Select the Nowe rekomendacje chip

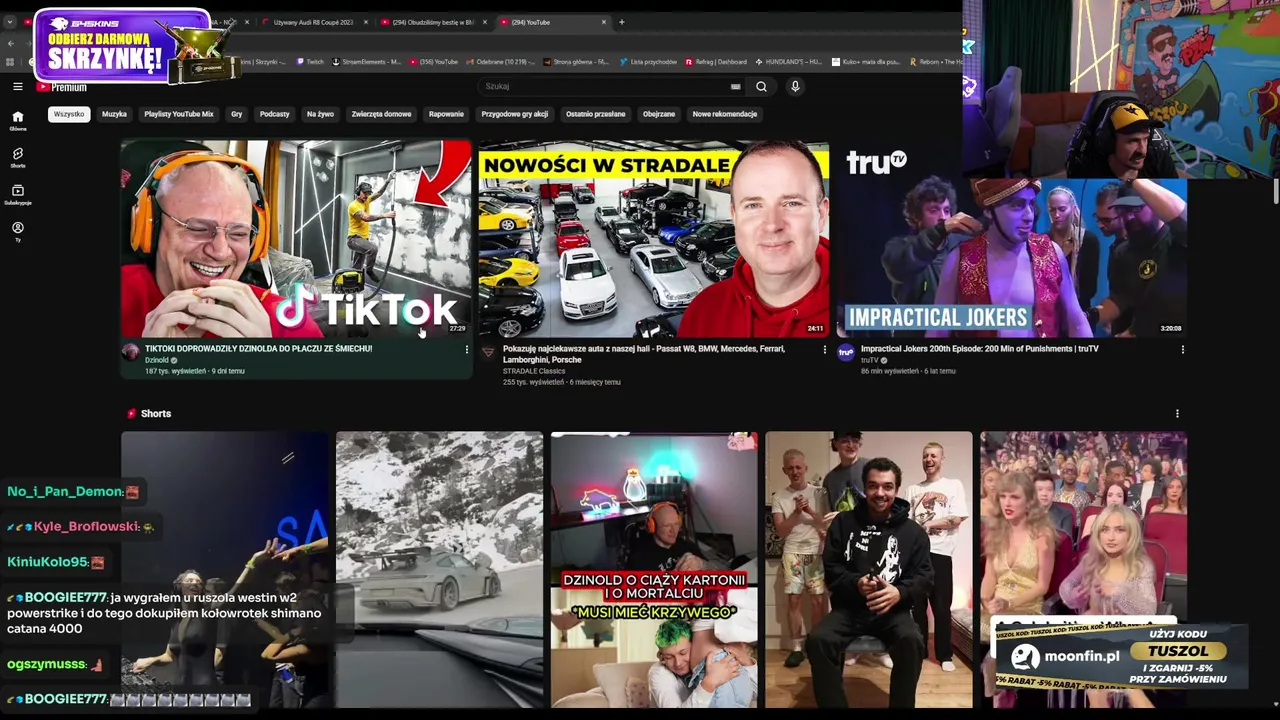[725, 114]
